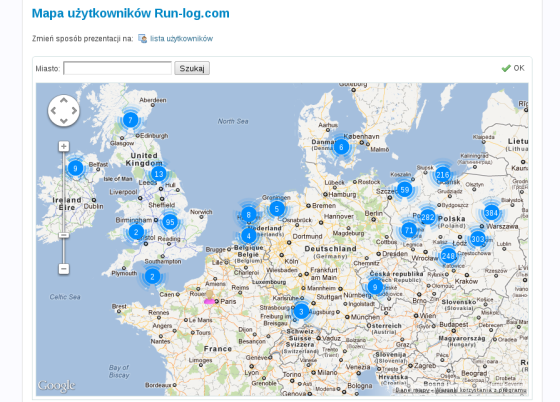Click the Kraków city label

[x=466, y=281]
